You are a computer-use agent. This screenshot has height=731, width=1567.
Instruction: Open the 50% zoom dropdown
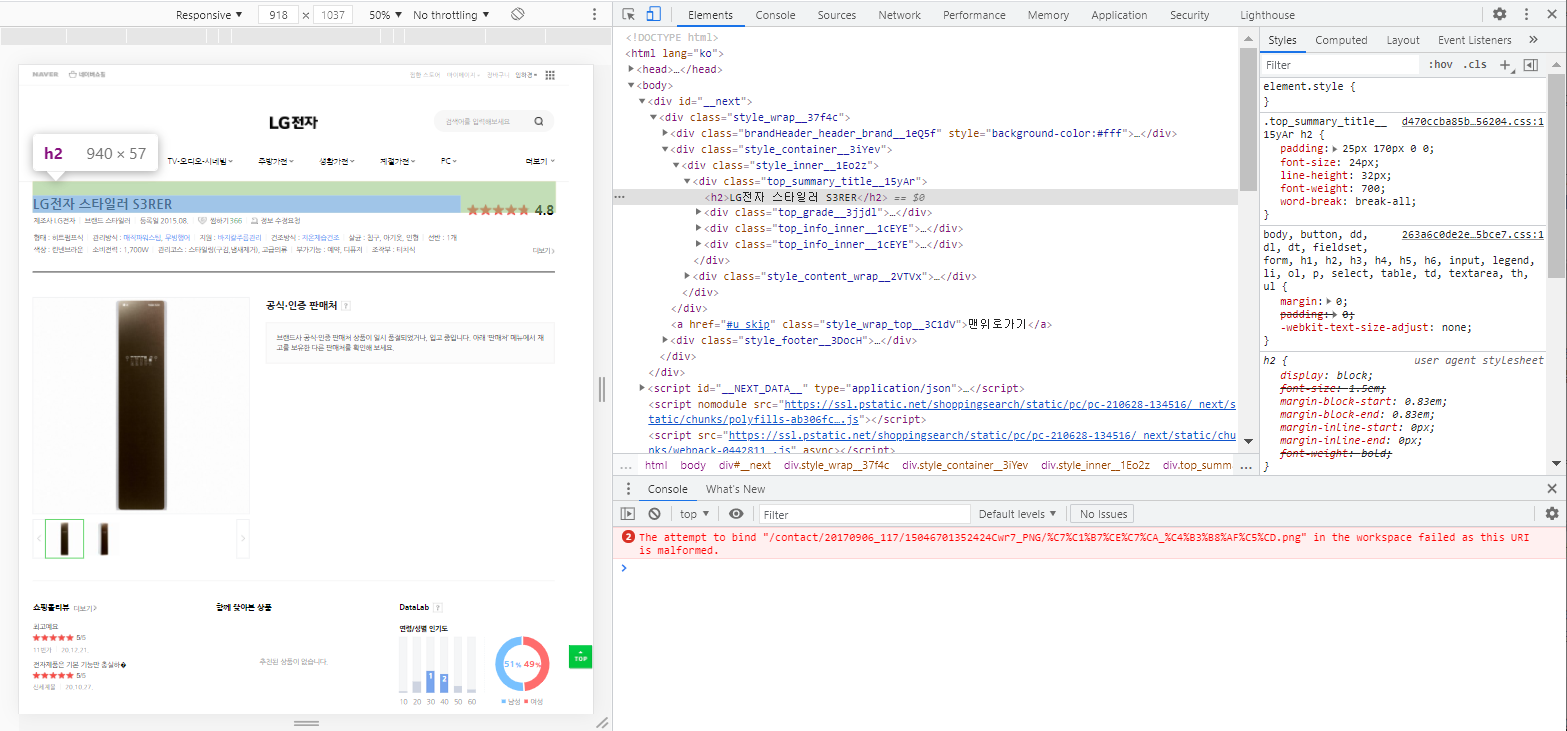coord(386,15)
